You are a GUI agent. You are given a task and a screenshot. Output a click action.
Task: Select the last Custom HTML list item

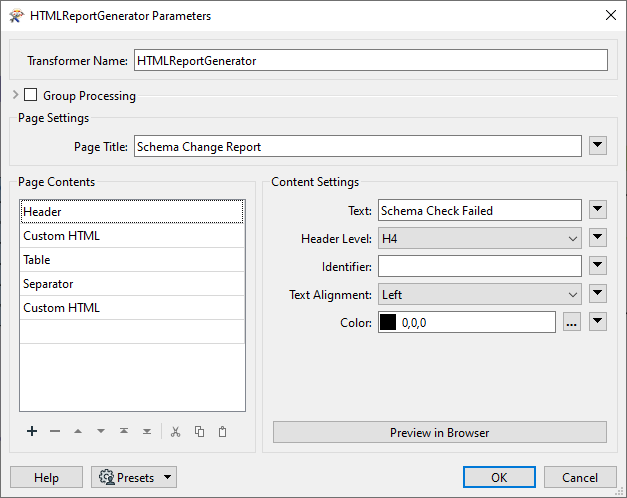(x=132, y=308)
